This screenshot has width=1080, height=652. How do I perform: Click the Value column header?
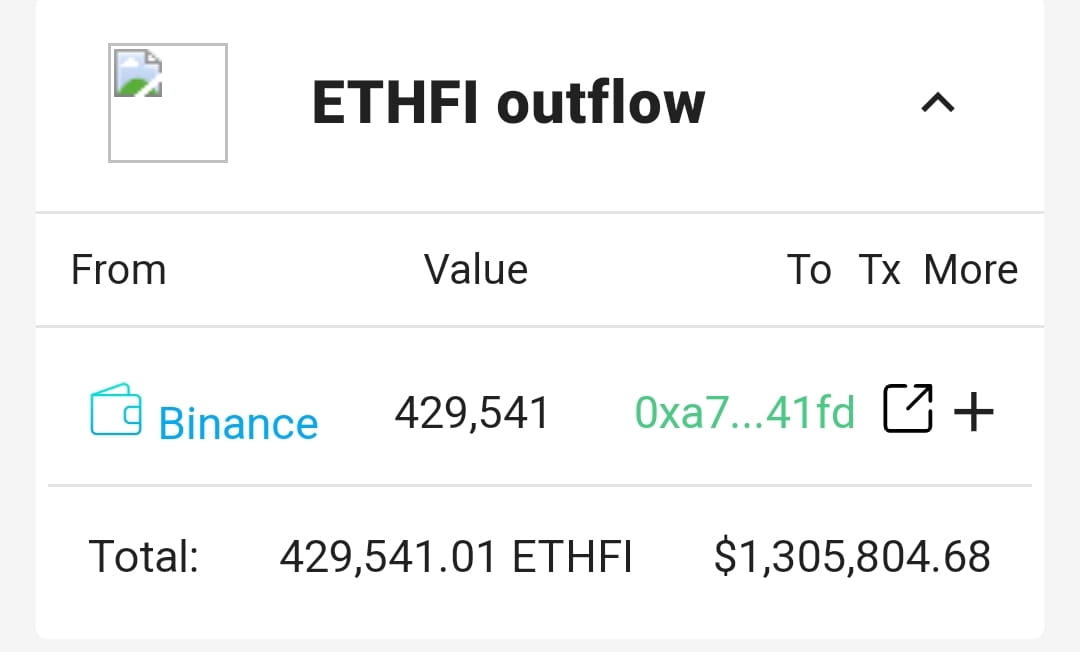click(476, 269)
